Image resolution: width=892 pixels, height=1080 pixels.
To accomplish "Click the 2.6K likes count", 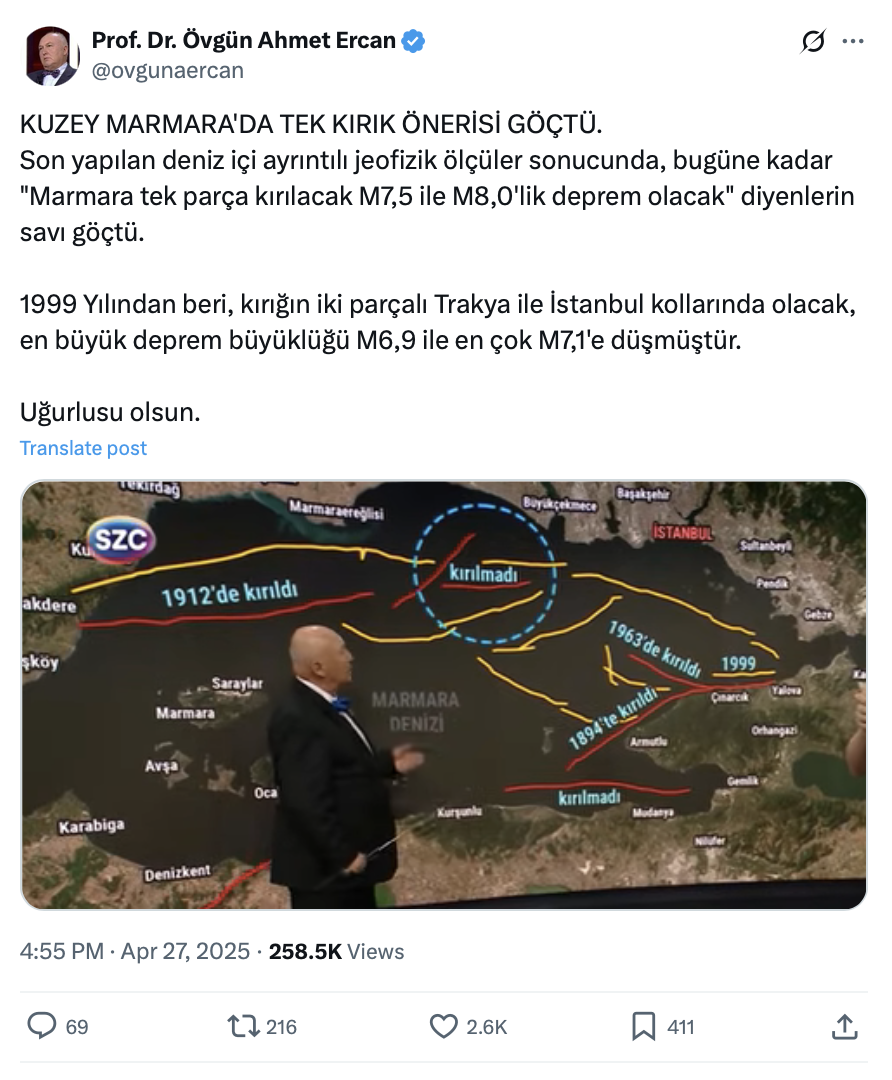I will 486,1027.
